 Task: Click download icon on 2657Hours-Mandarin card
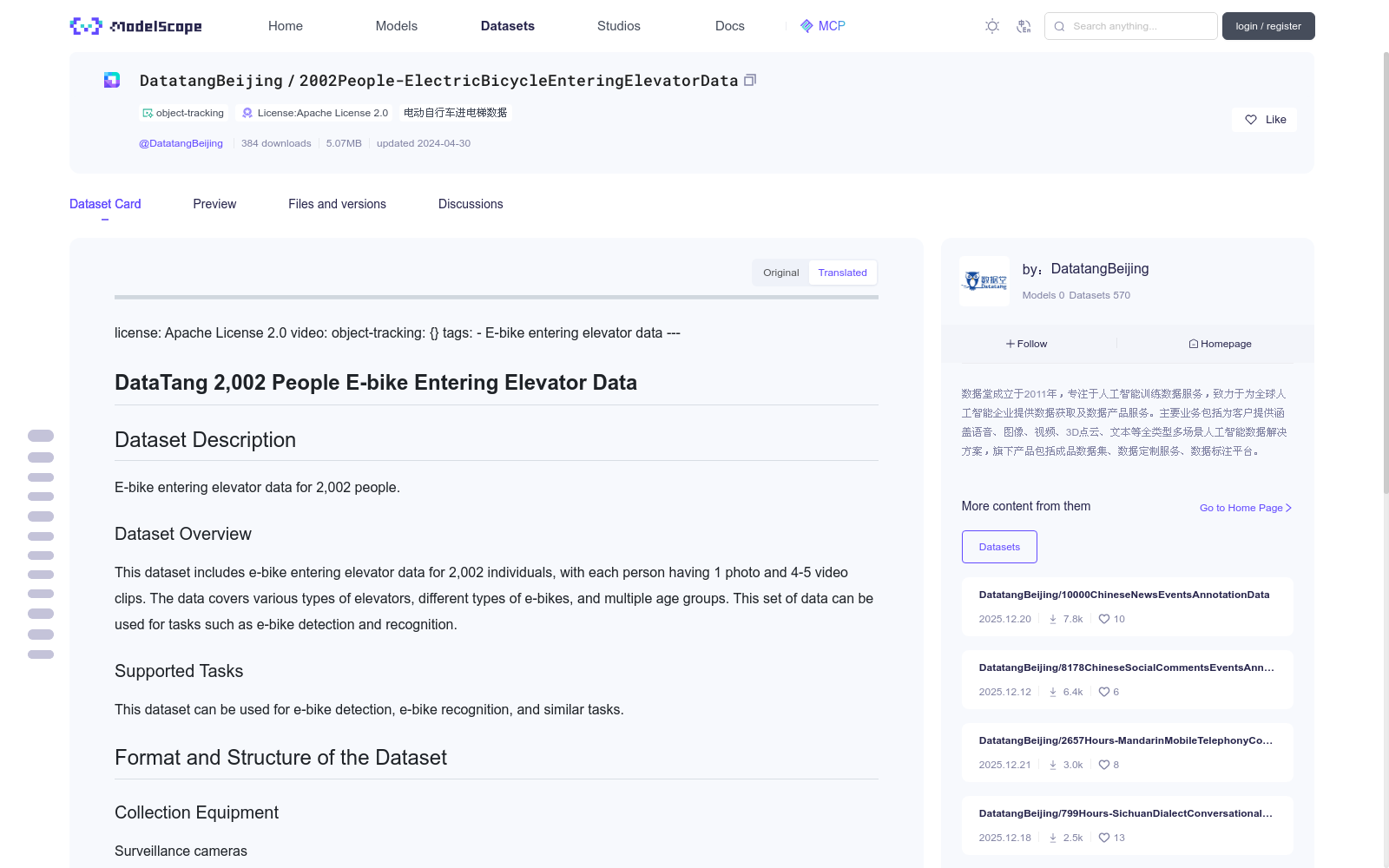point(1053,765)
